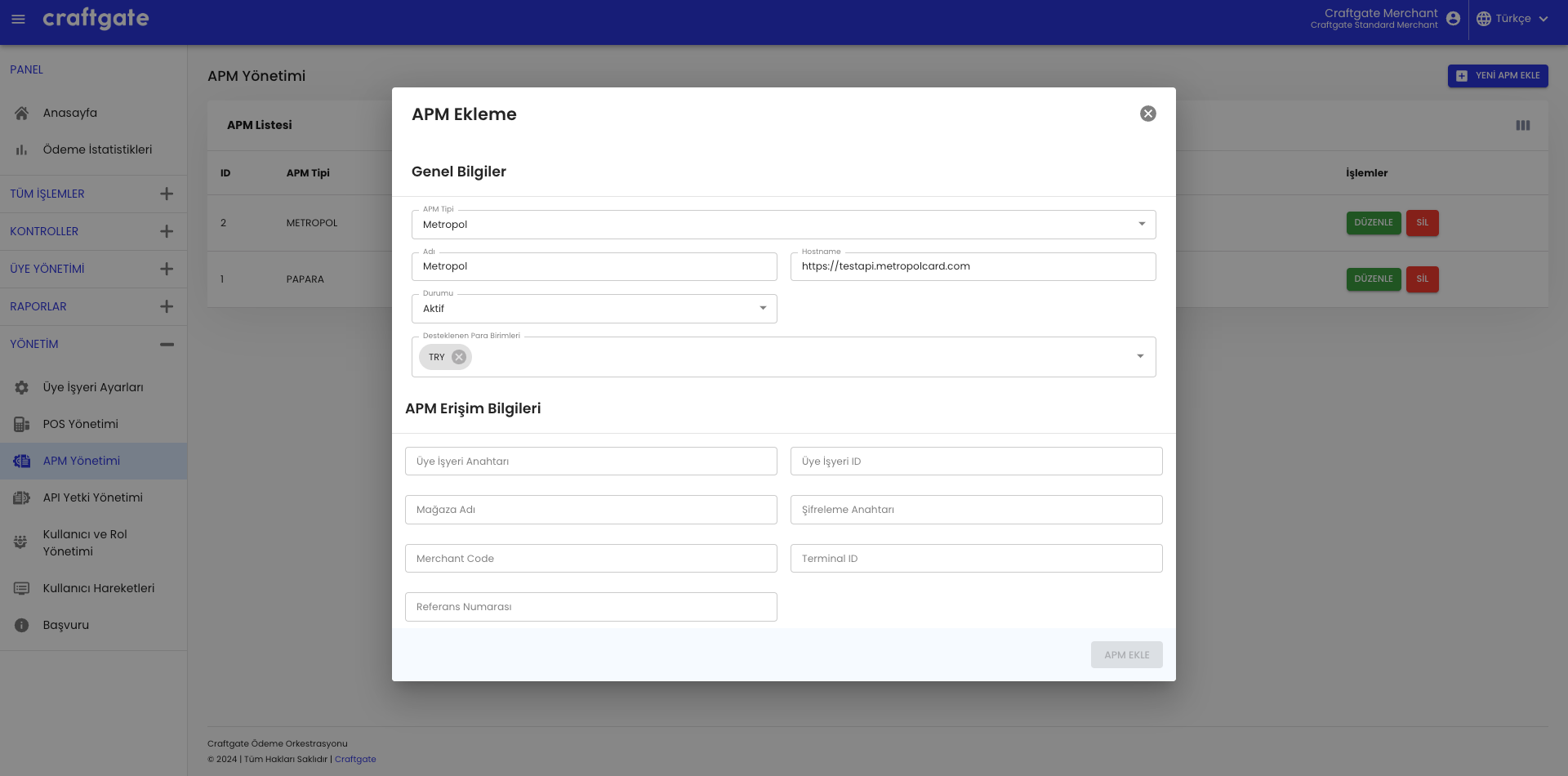The image size is (1568, 776).
Task: Click the API Yetki Yönetimi icon
Action: click(22, 497)
